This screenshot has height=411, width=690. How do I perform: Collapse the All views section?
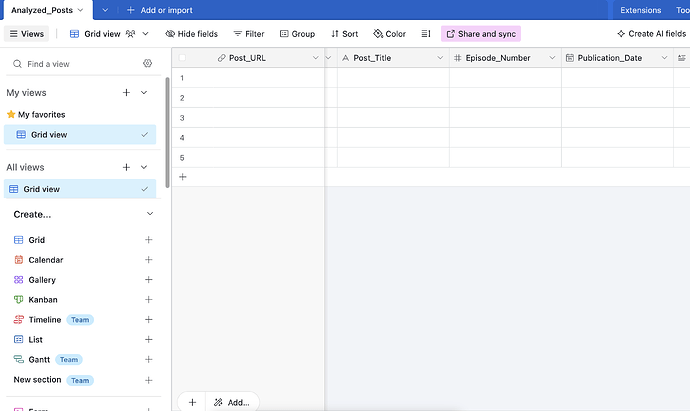click(x=144, y=167)
